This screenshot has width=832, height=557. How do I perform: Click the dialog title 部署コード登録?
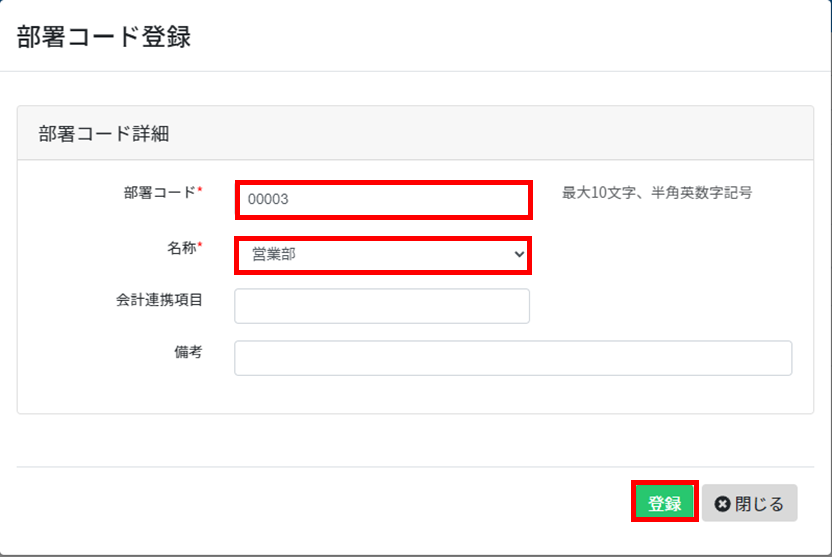(103, 37)
